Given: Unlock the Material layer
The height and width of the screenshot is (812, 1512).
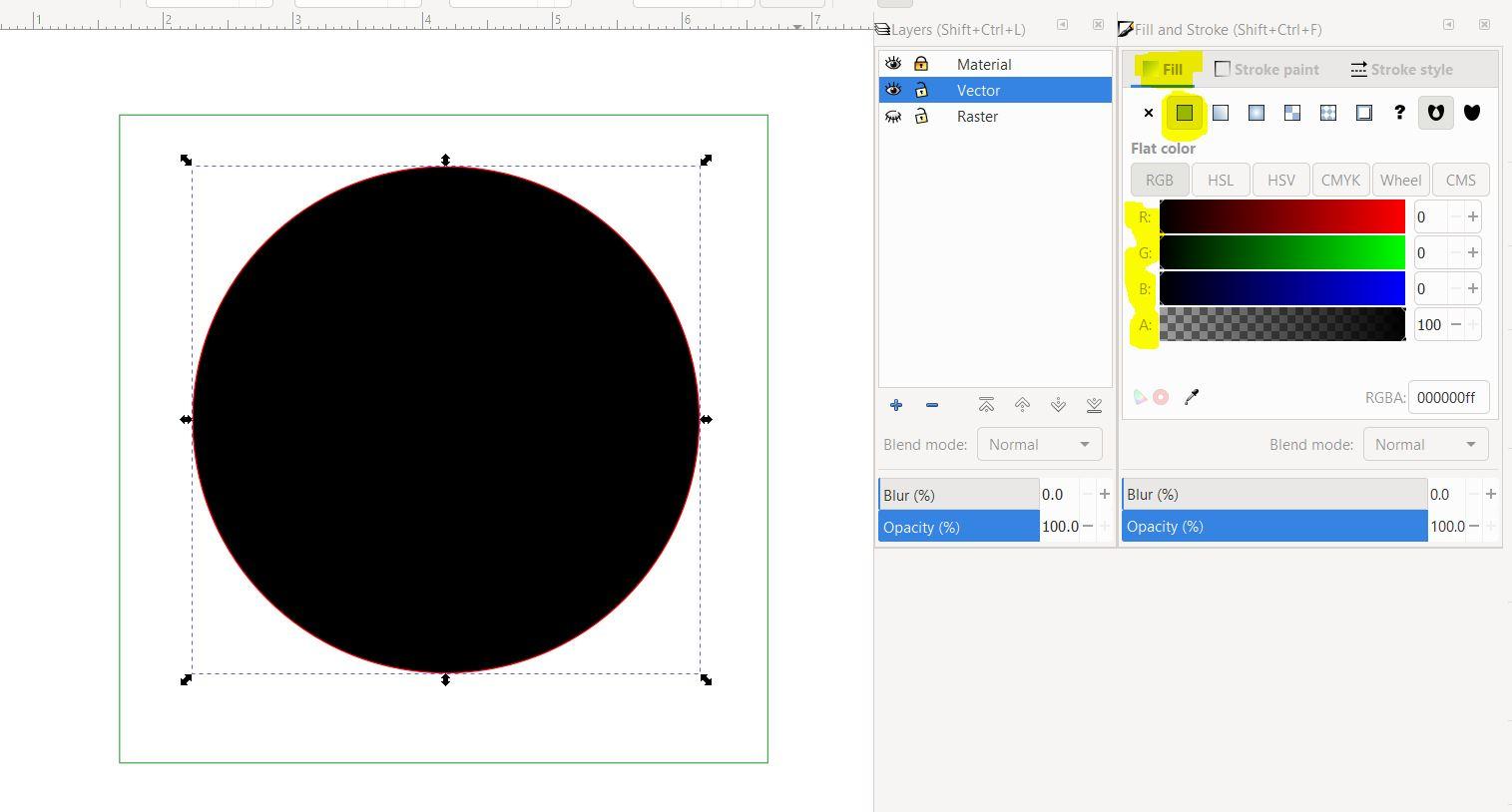Looking at the screenshot, I should [x=921, y=64].
